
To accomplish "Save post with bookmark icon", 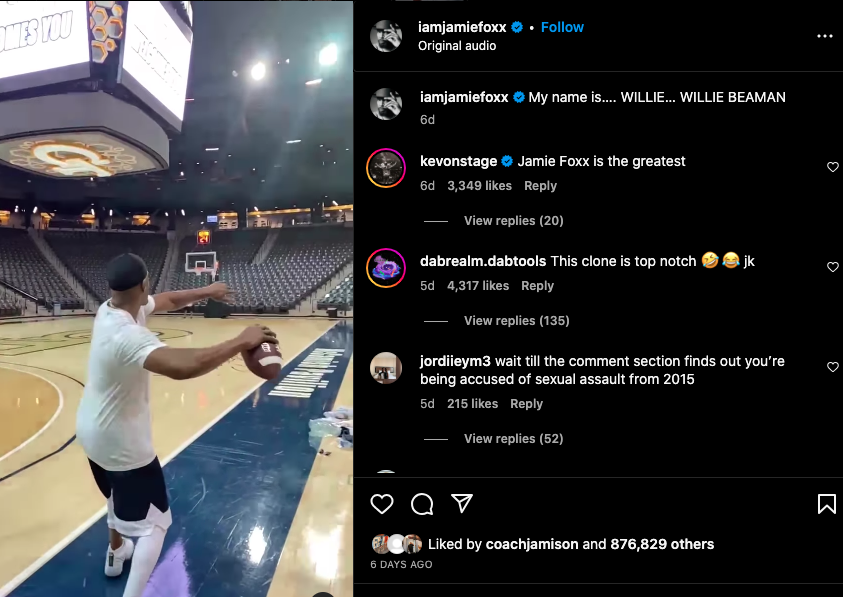I will tap(826, 504).
